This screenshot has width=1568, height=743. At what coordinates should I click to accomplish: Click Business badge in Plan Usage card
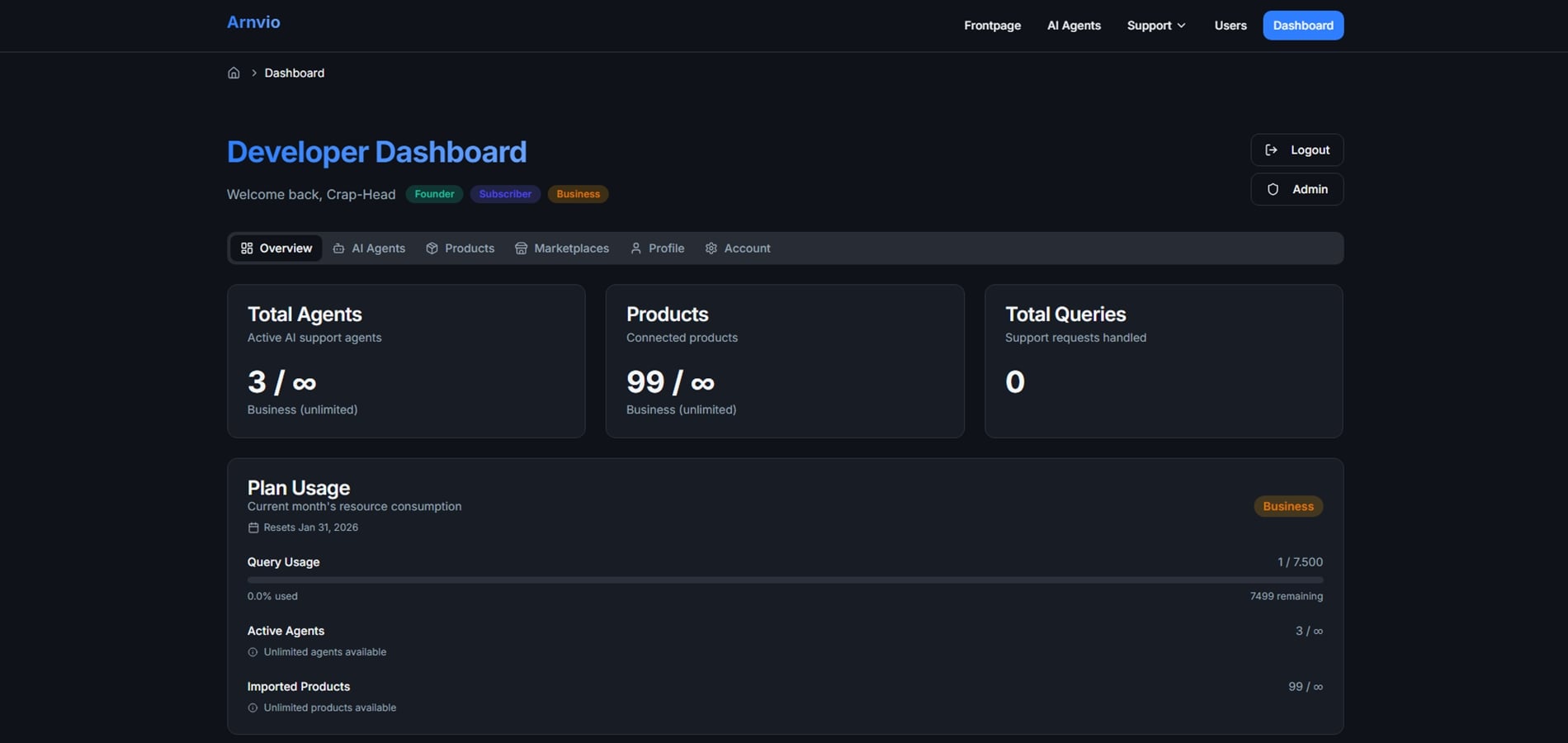(1288, 506)
